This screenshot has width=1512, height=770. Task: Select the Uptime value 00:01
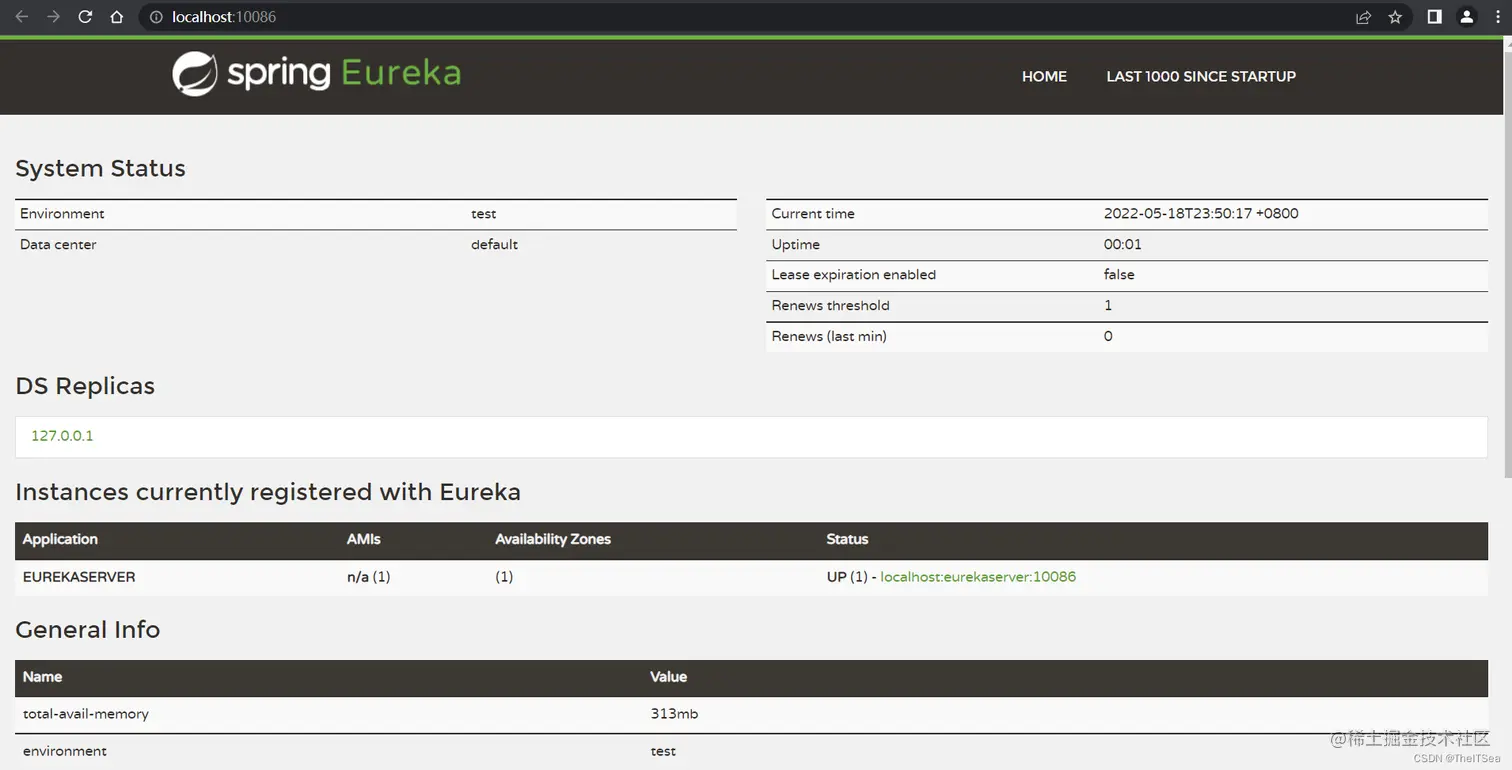click(1122, 244)
